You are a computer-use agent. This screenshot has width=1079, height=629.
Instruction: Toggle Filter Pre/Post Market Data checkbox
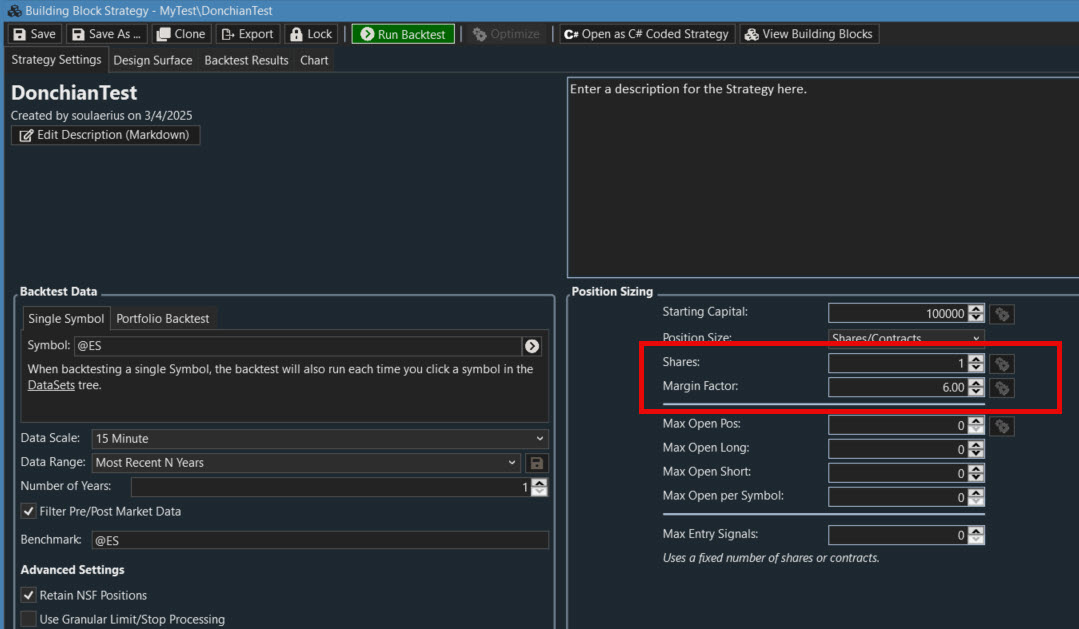pos(29,512)
